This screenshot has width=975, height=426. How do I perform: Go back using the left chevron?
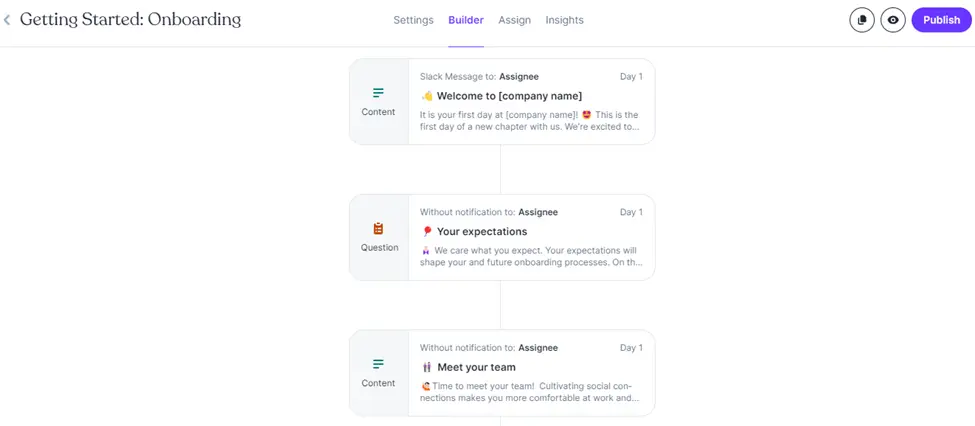tap(7, 20)
